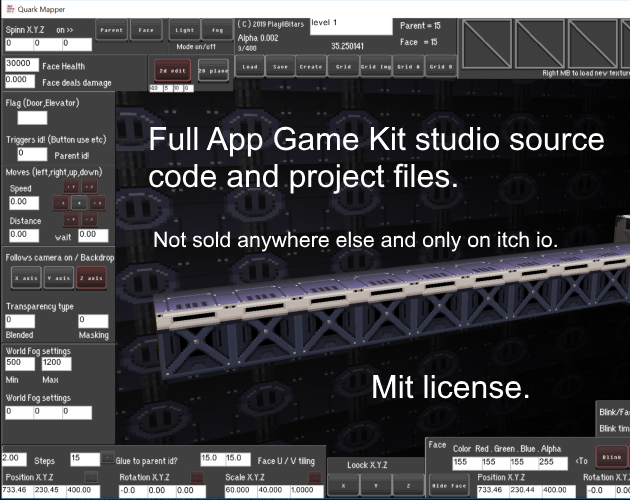
Task: Select the first texture slot thumbnail
Action: tap(487, 44)
